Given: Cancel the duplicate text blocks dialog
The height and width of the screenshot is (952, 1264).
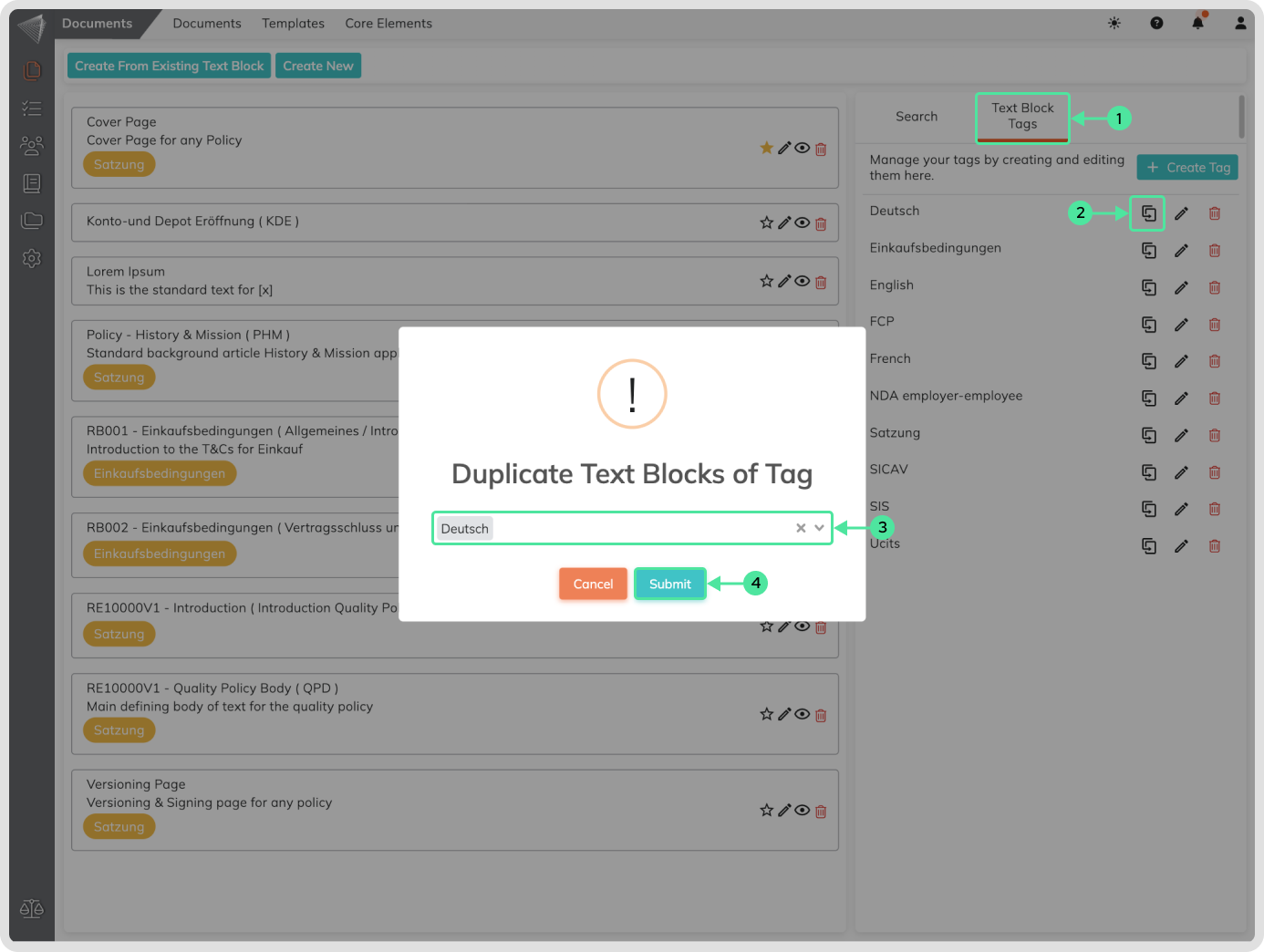Looking at the screenshot, I should pos(593,584).
